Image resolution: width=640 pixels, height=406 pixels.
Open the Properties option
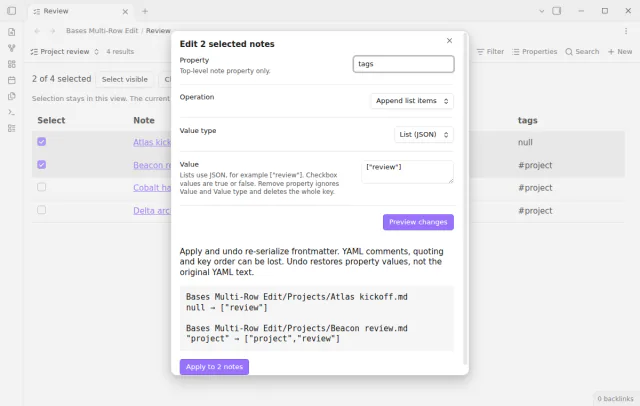535,51
